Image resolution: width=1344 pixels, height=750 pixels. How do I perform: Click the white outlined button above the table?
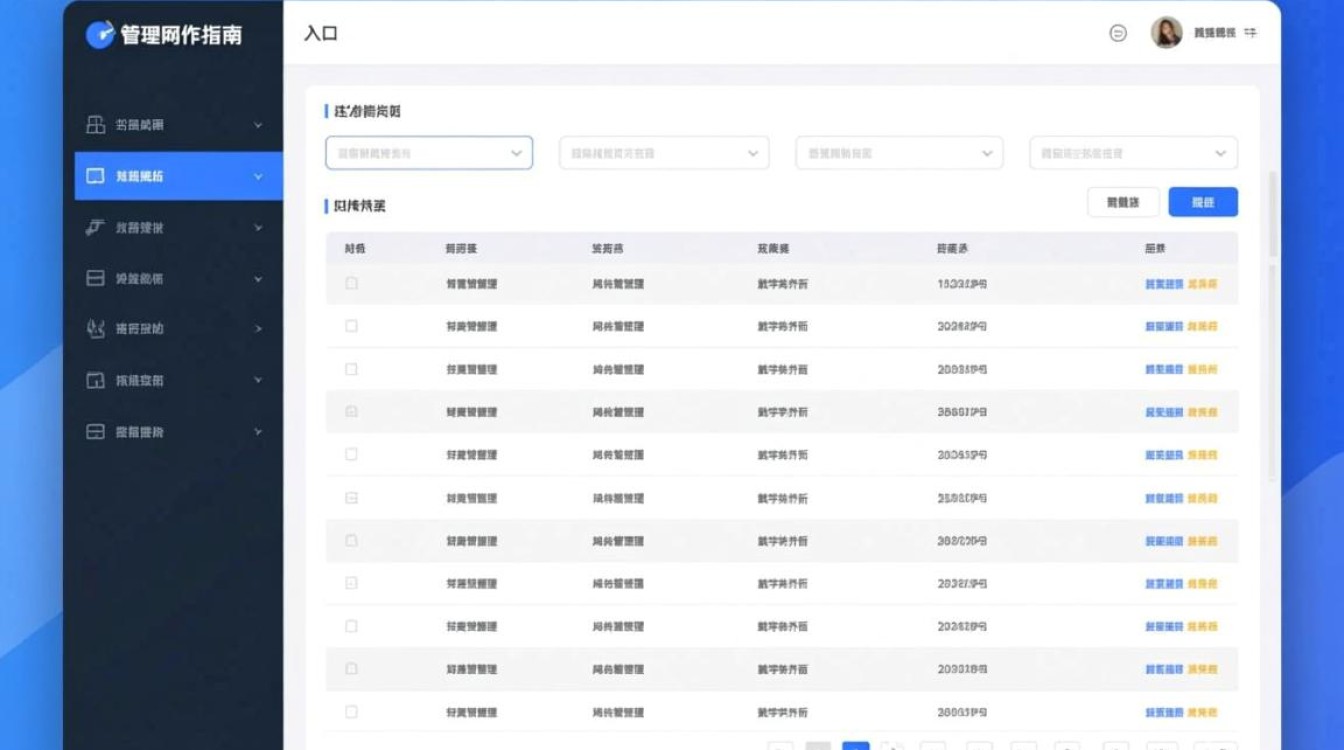(1123, 202)
